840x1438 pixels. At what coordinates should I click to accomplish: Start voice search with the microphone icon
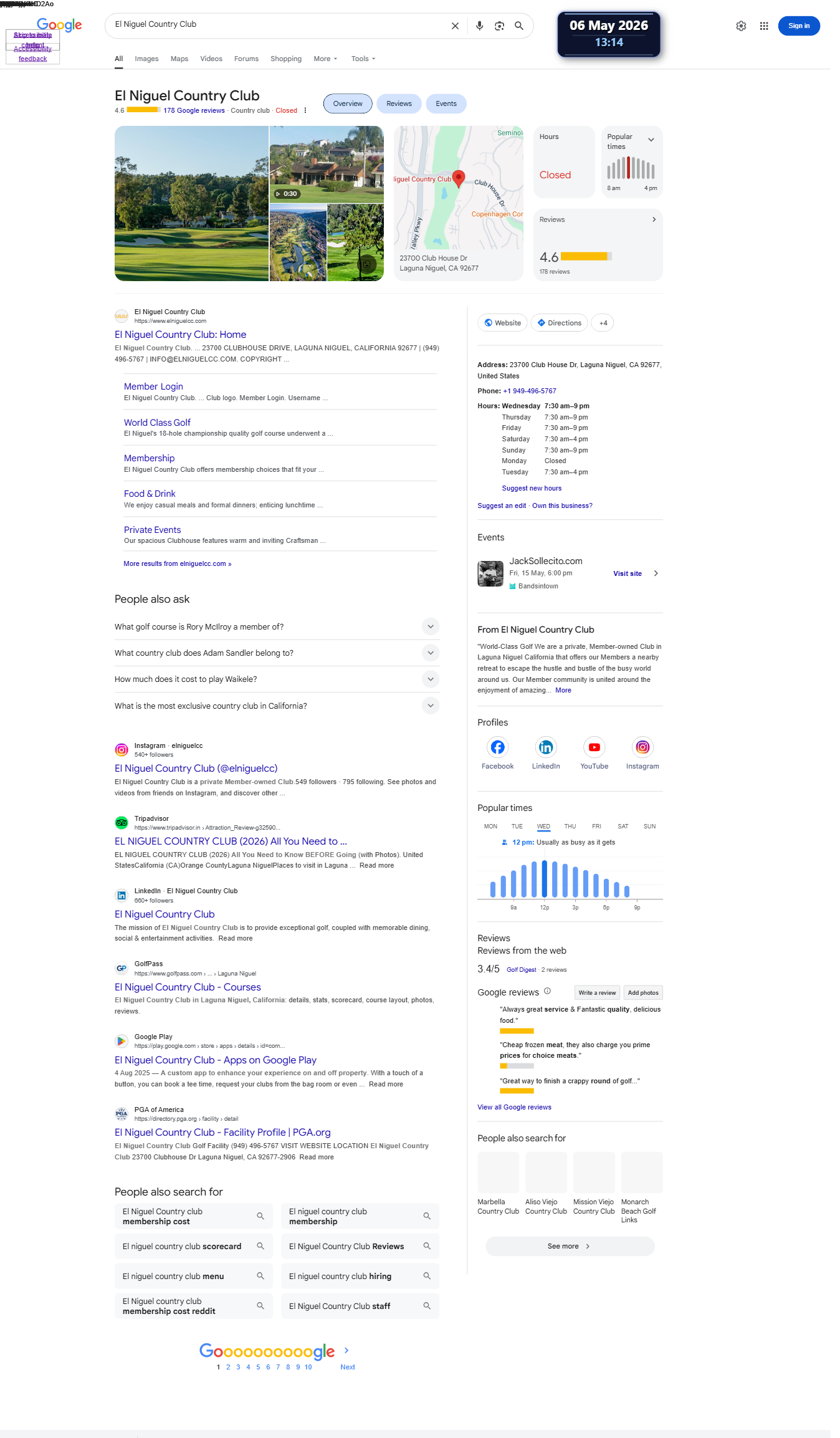479,26
